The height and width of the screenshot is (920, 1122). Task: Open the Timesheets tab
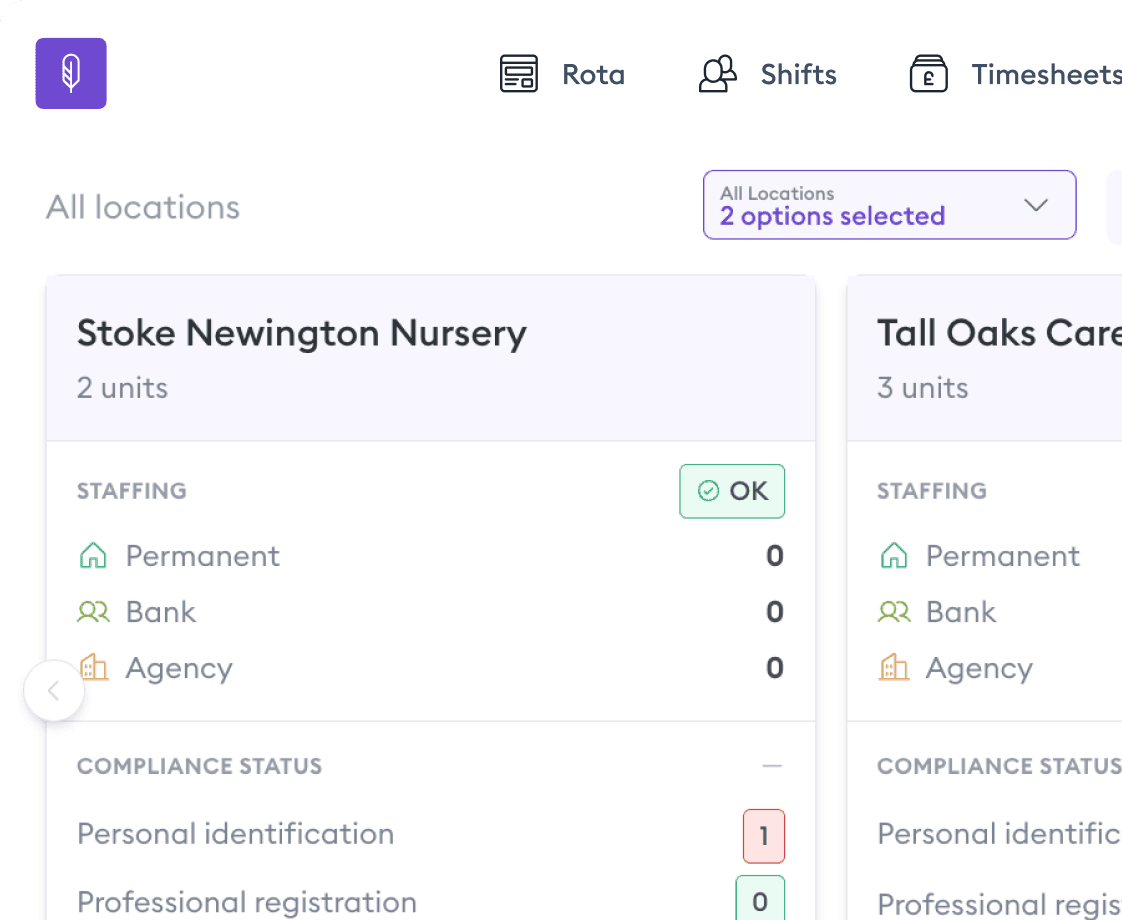point(1015,74)
